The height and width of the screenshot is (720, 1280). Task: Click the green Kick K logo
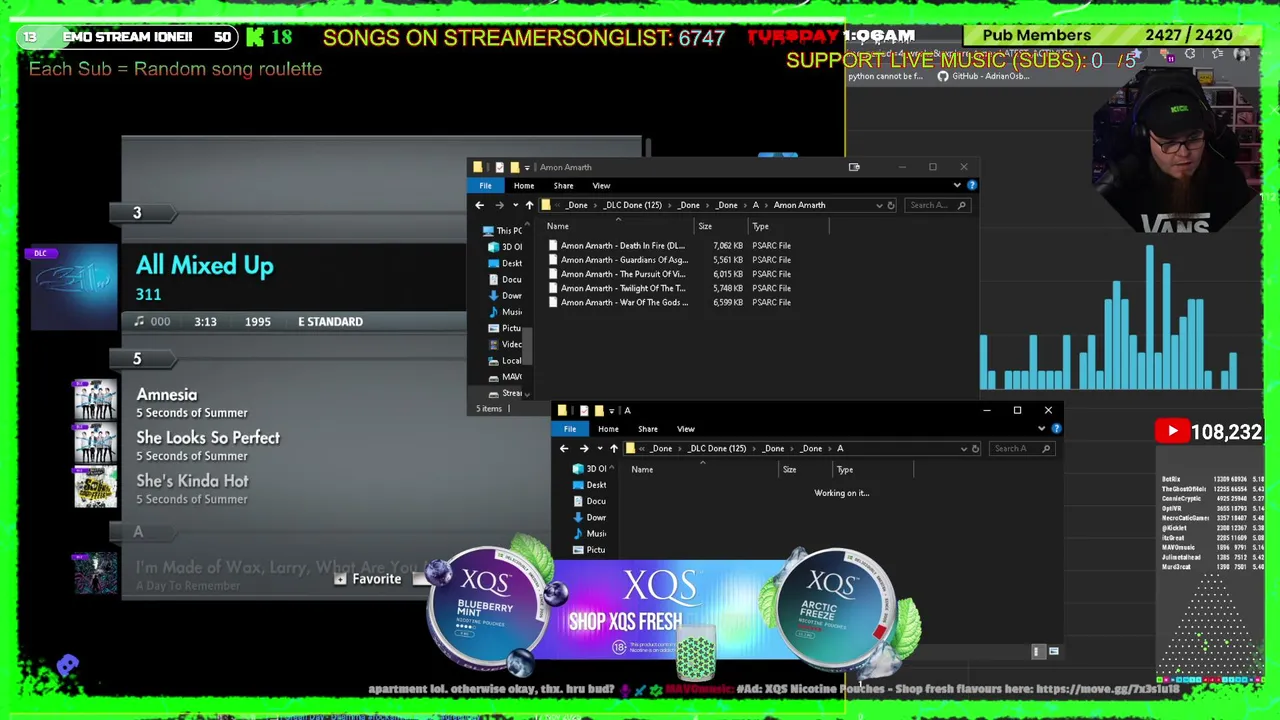[255, 37]
